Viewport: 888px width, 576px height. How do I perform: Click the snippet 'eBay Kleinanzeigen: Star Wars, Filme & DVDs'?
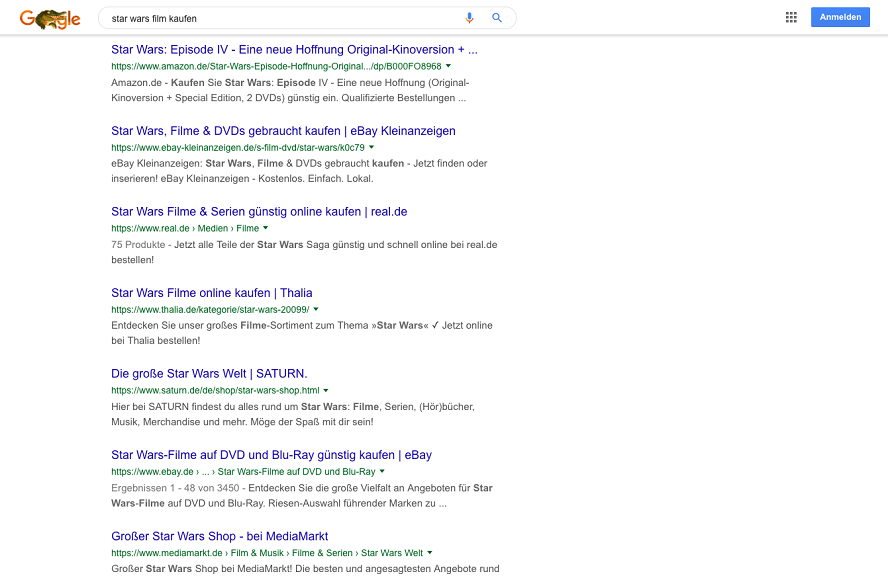pyautogui.click(x=299, y=171)
